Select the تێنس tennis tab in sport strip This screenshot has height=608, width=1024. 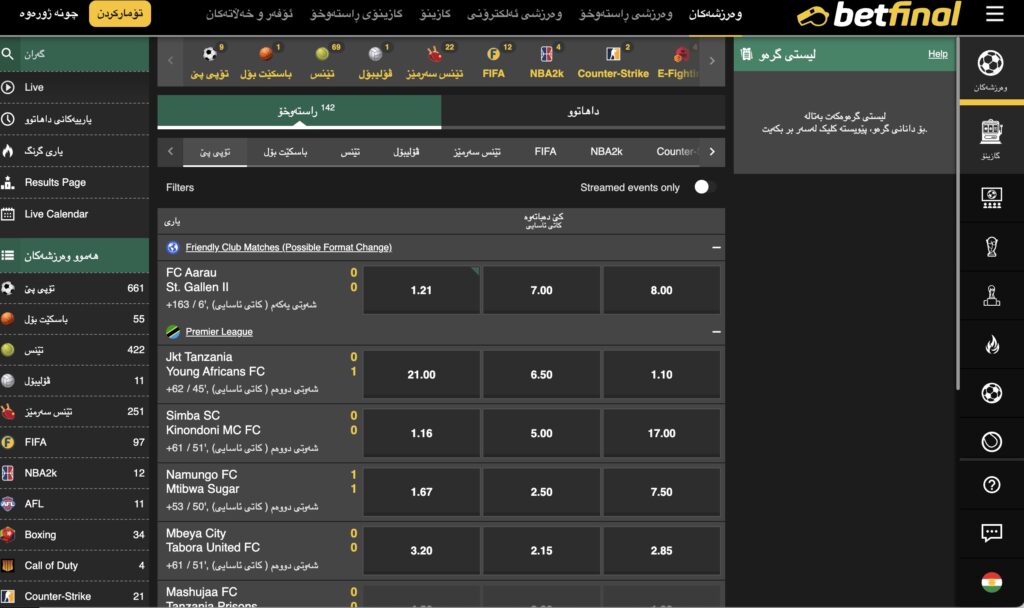(350, 152)
